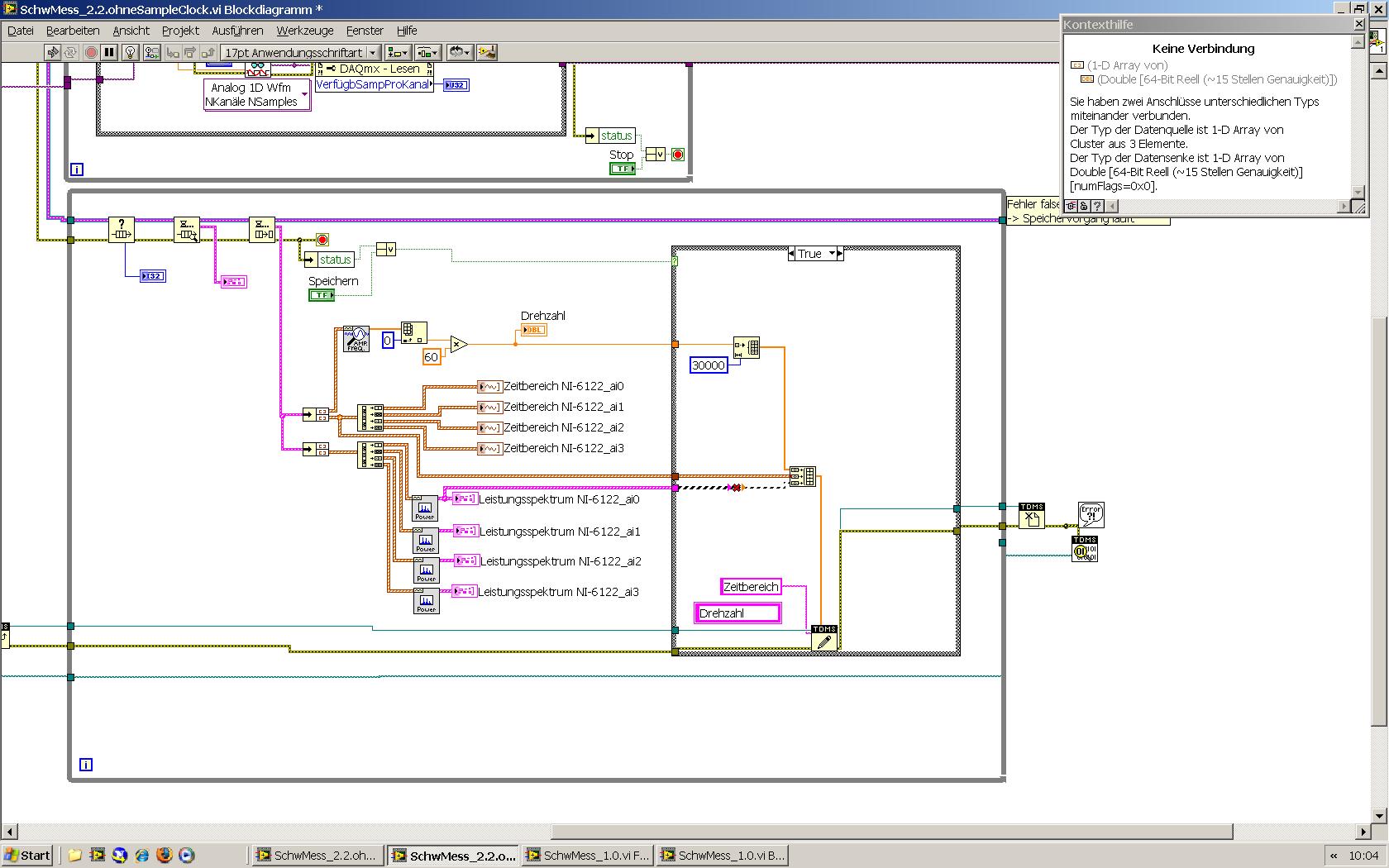Click the Clean Up Diagram icon
Viewport: 1389px width, 868px height.
tap(487, 52)
